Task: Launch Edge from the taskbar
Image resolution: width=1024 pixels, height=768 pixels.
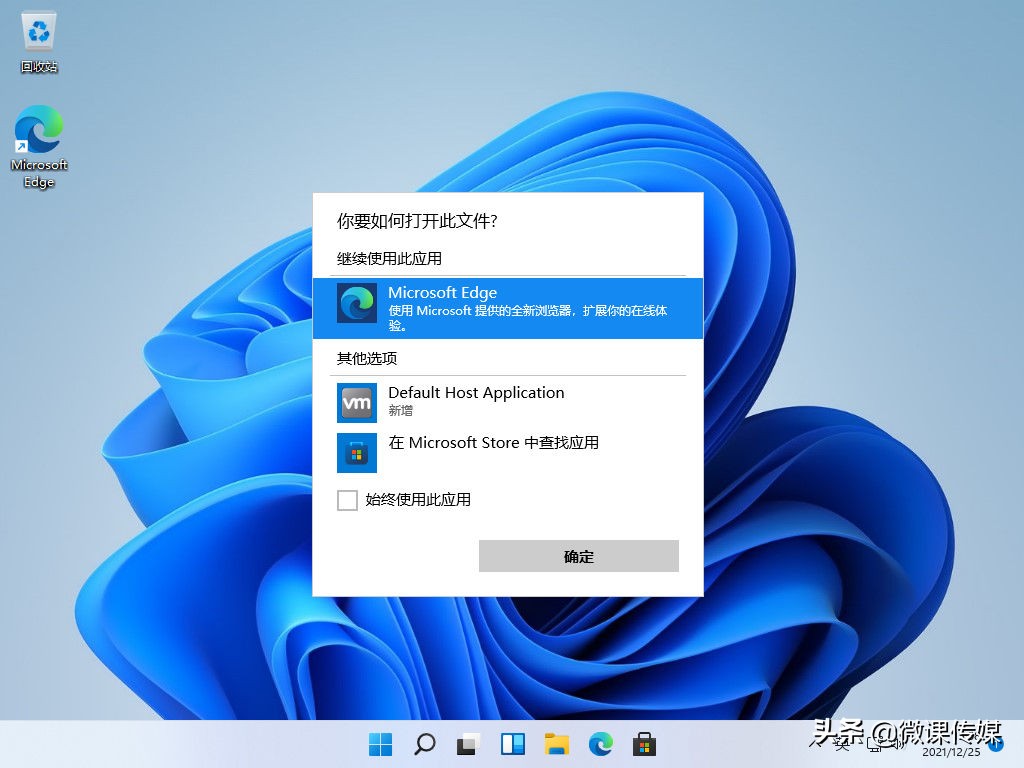Action: [600, 744]
